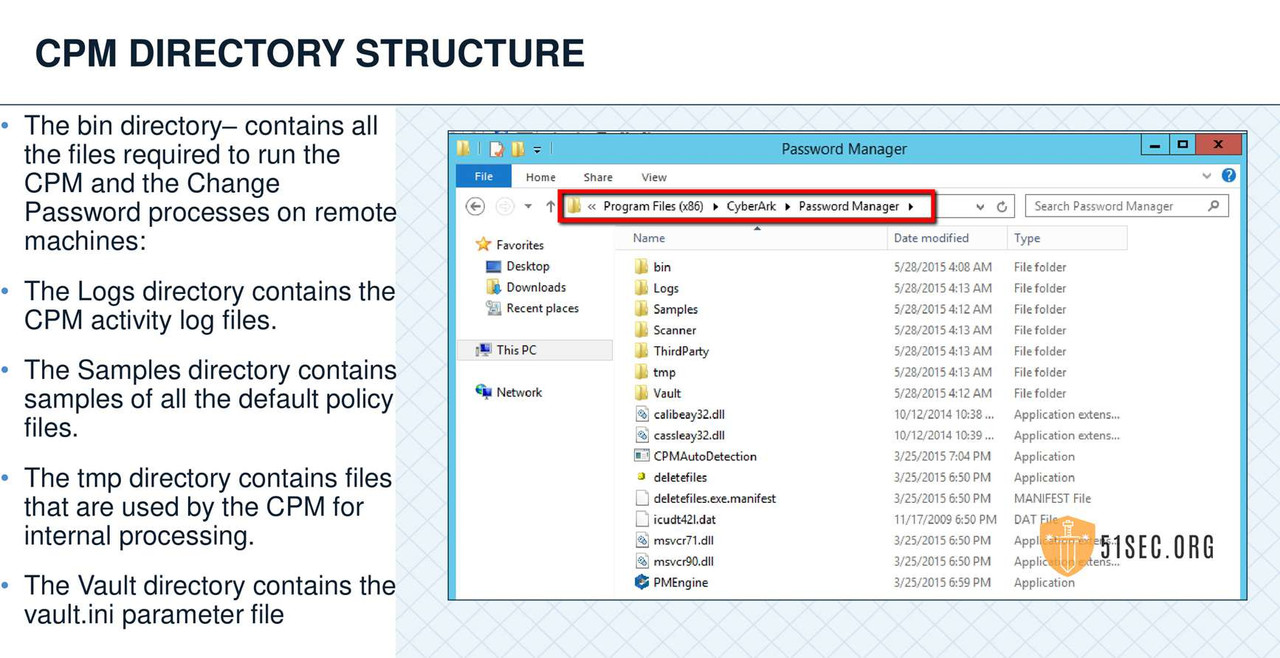
Task: Click File folder type in Vault row
Action: [x=1040, y=393]
